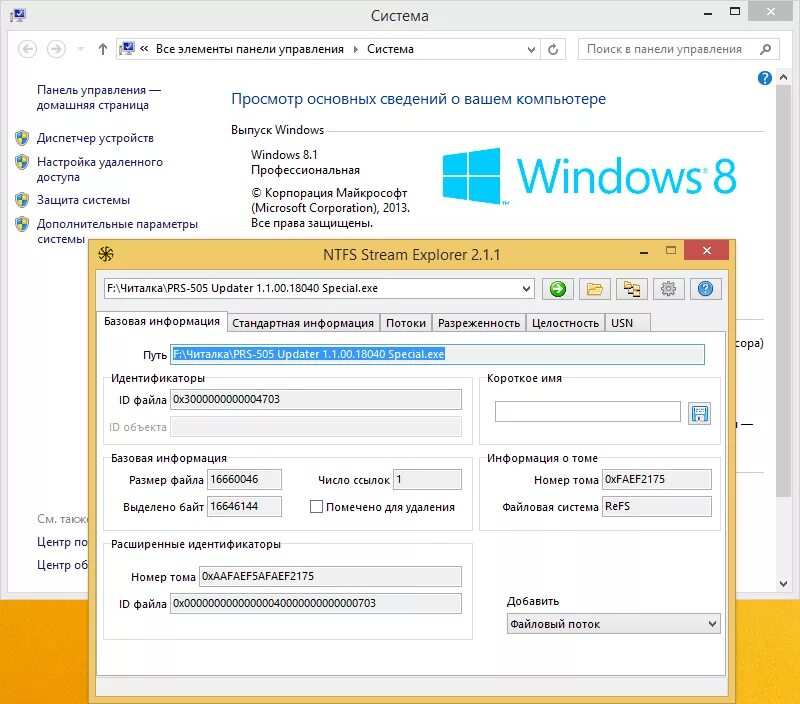Click the System window back arrow
Viewport: 800px width, 704px height.
tap(28, 49)
